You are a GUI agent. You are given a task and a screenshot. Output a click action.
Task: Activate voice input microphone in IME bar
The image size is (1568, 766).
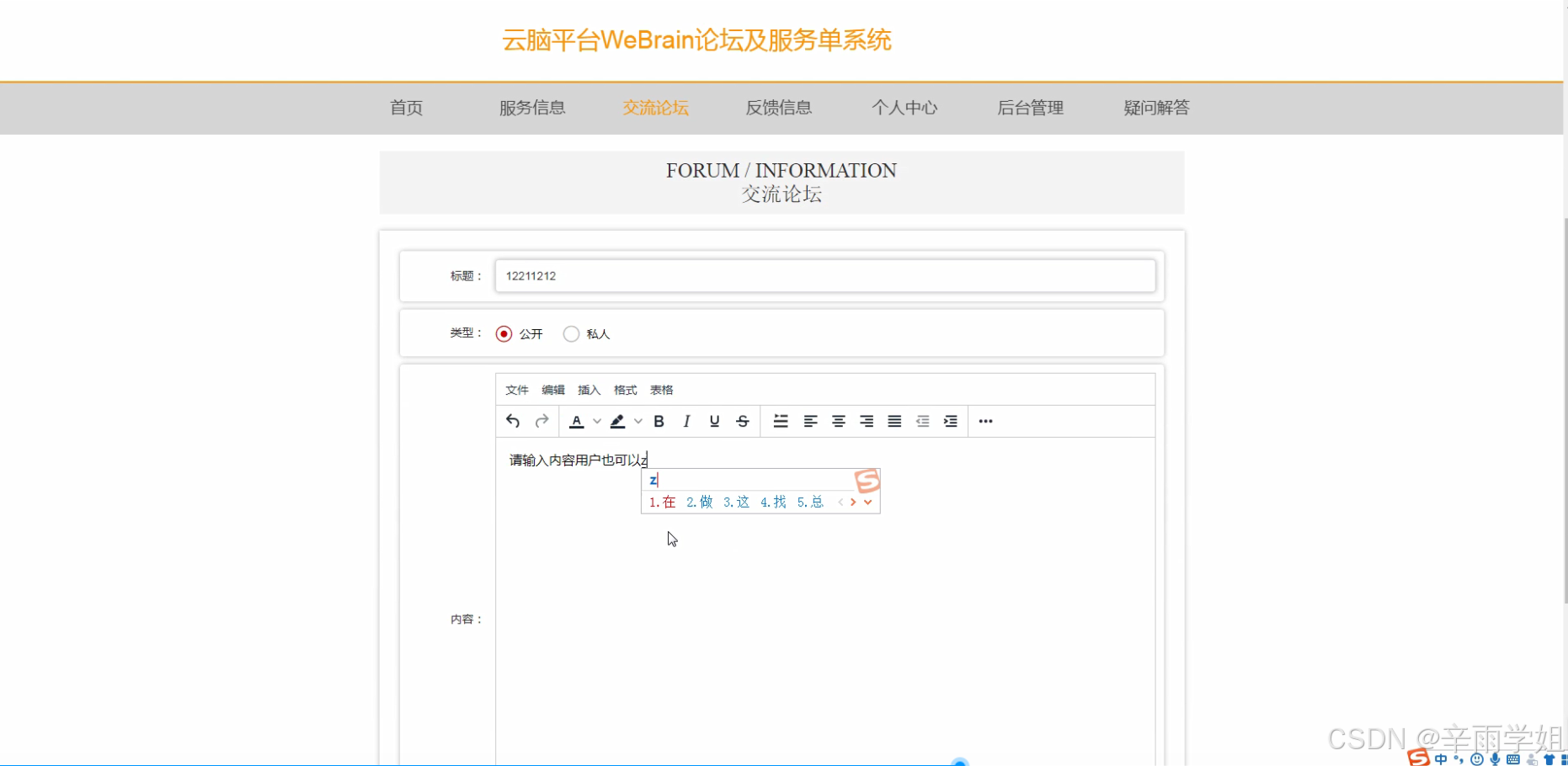click(1495, 759)
